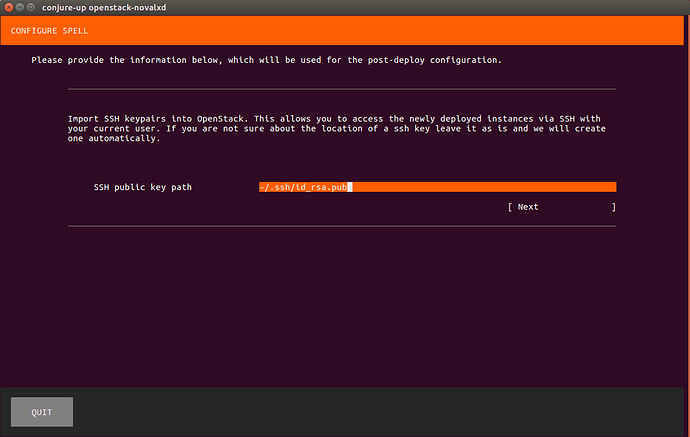690x437 pixels.
Task: Select the Next button
Action: (x=562, y=207)
